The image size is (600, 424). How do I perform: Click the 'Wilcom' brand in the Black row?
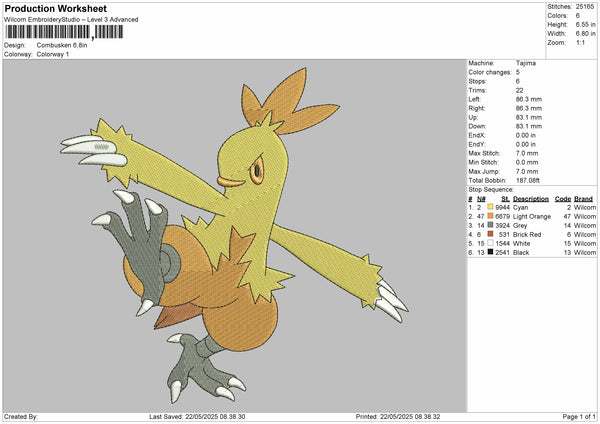(585, 253)
